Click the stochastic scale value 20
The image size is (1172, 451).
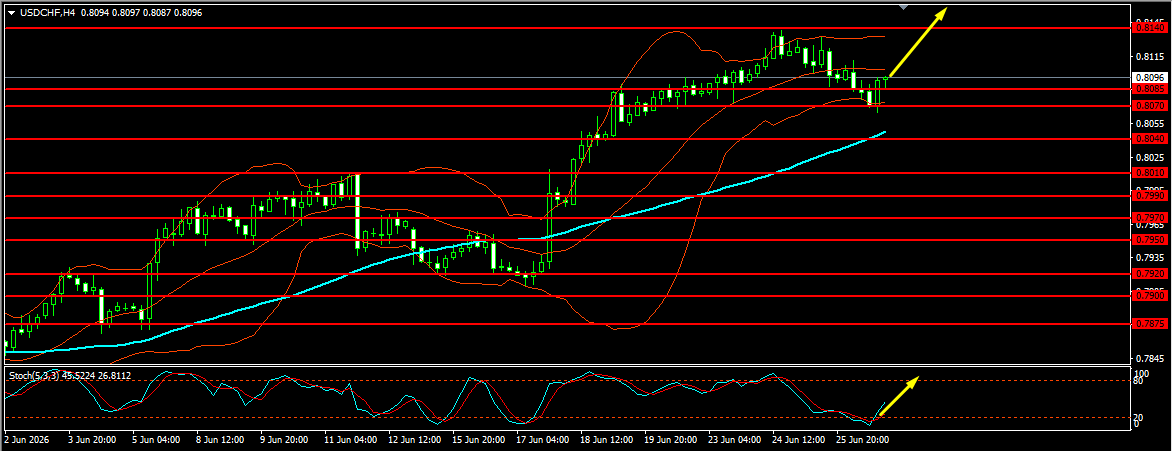(x=1139, y=416)
